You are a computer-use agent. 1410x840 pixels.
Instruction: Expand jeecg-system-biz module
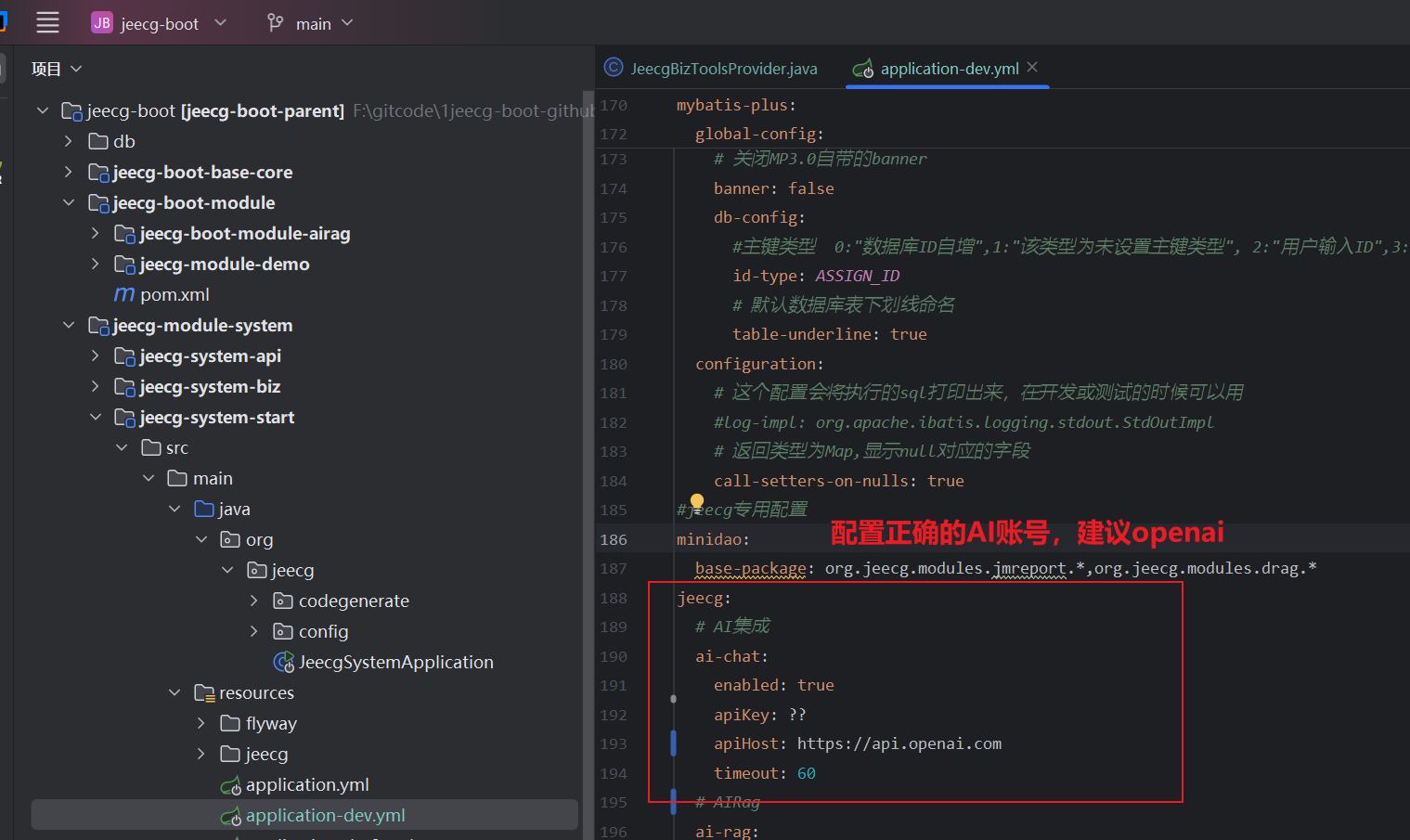[95, 386]
